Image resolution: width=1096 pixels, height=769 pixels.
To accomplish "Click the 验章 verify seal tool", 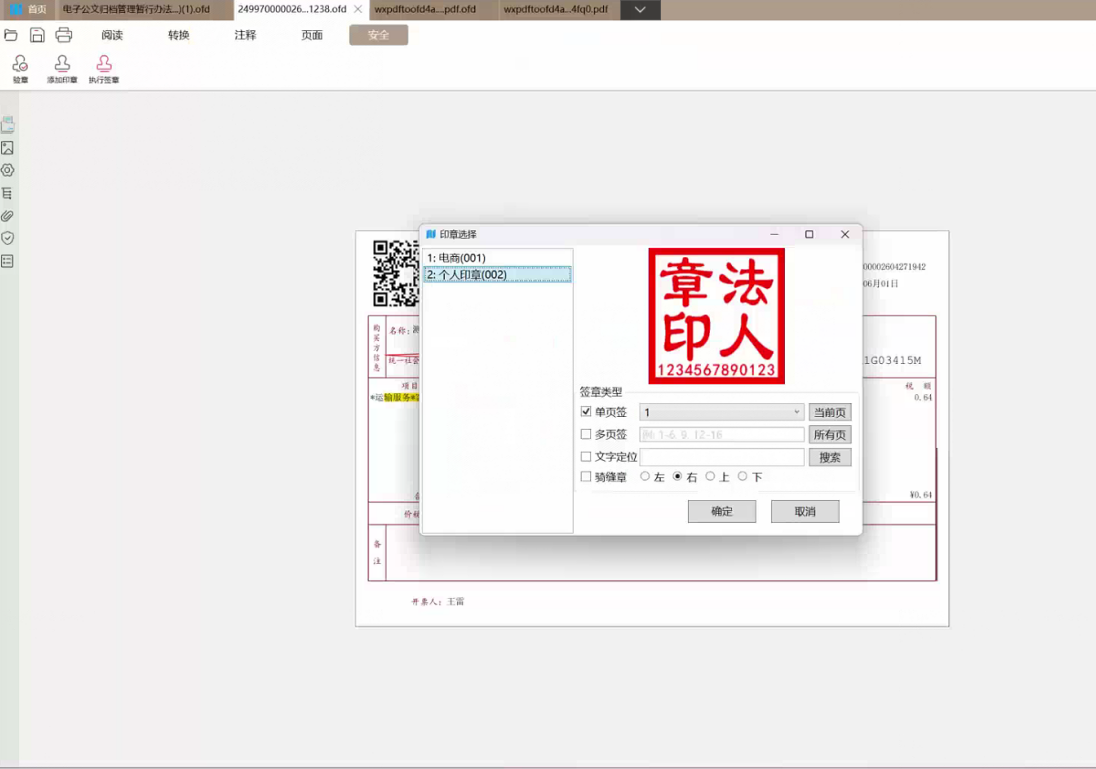I will (x=20, y=69).
